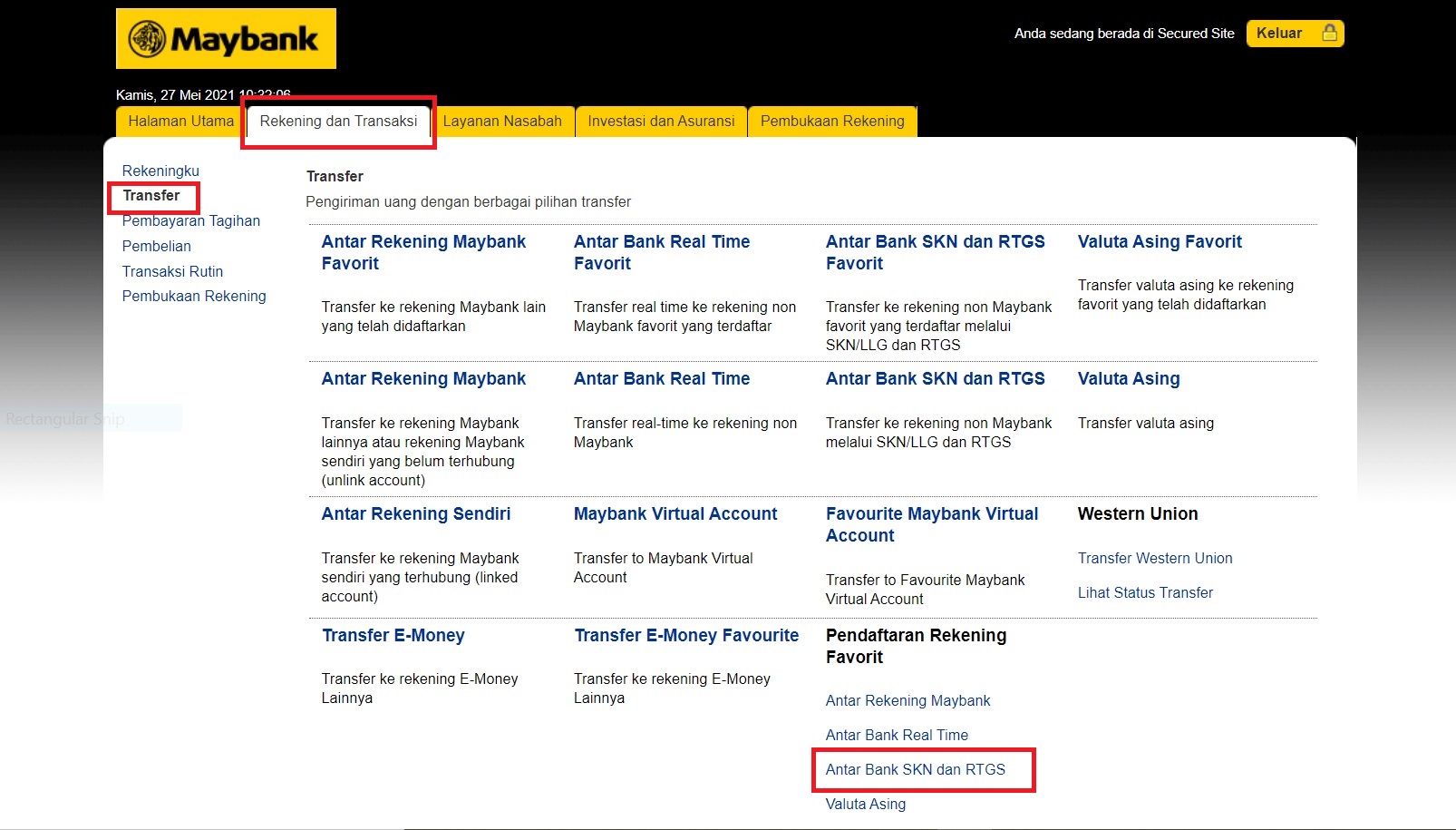The width and height of the screenshot is (1456, 830).
Task: Select Valuta Asing Favorit heading
Action: pyautogui.click(x=1160, y=242)
